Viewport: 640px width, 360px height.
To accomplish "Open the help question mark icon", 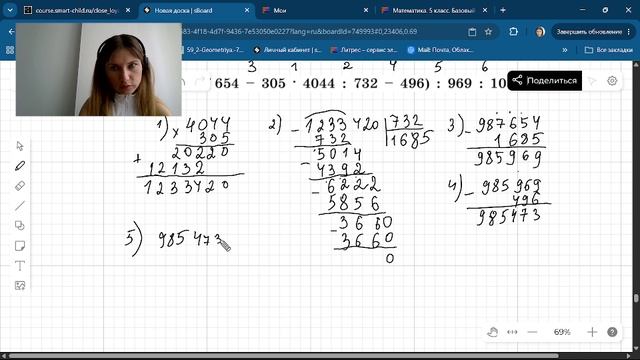I will pyautogui.click(x=612, y=332).
